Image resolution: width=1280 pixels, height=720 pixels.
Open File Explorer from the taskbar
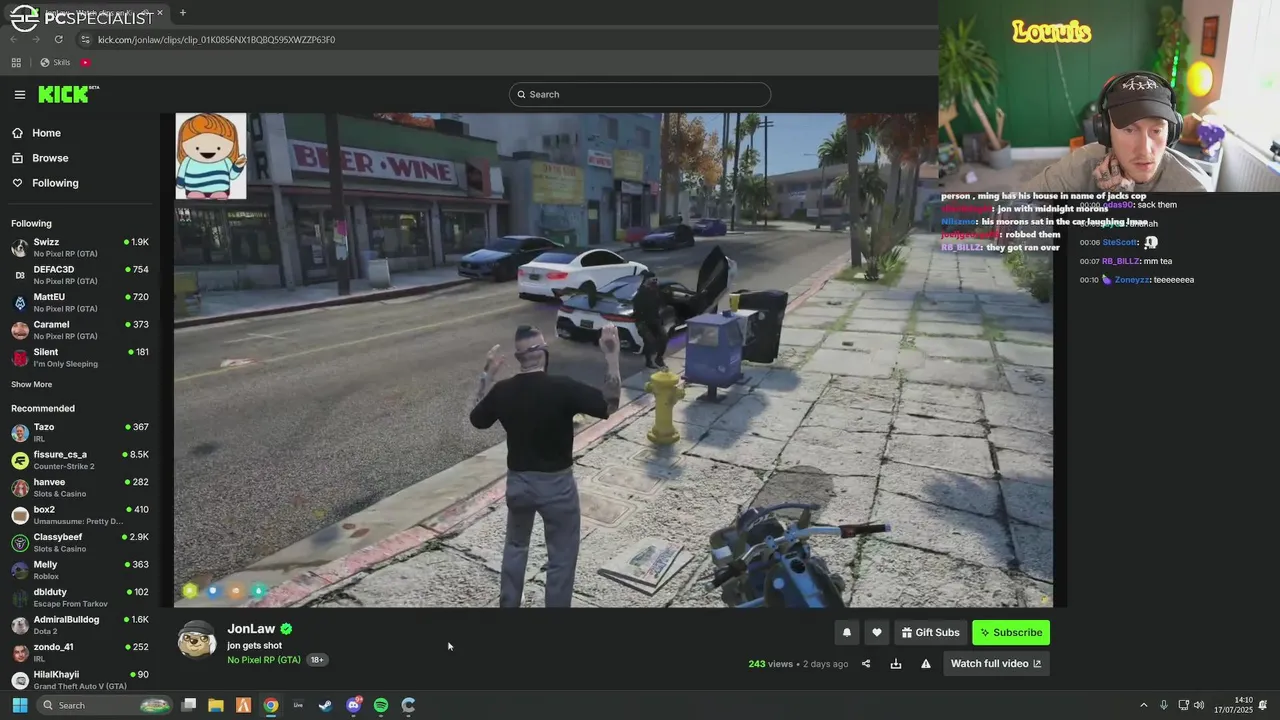tap(216, 705)
